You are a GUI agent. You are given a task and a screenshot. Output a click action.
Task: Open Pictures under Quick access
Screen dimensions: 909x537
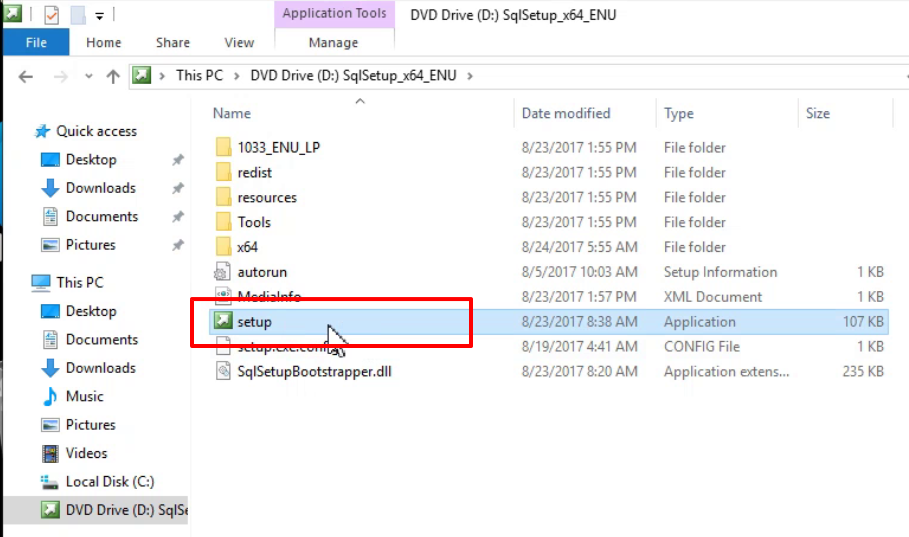[x=90, y=245]
